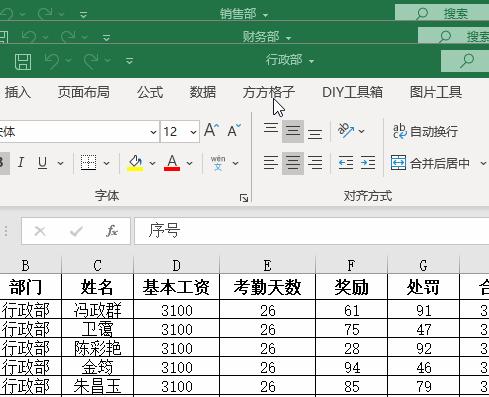Open 图片工具 tab
The image size is (489, 397).
436,92
